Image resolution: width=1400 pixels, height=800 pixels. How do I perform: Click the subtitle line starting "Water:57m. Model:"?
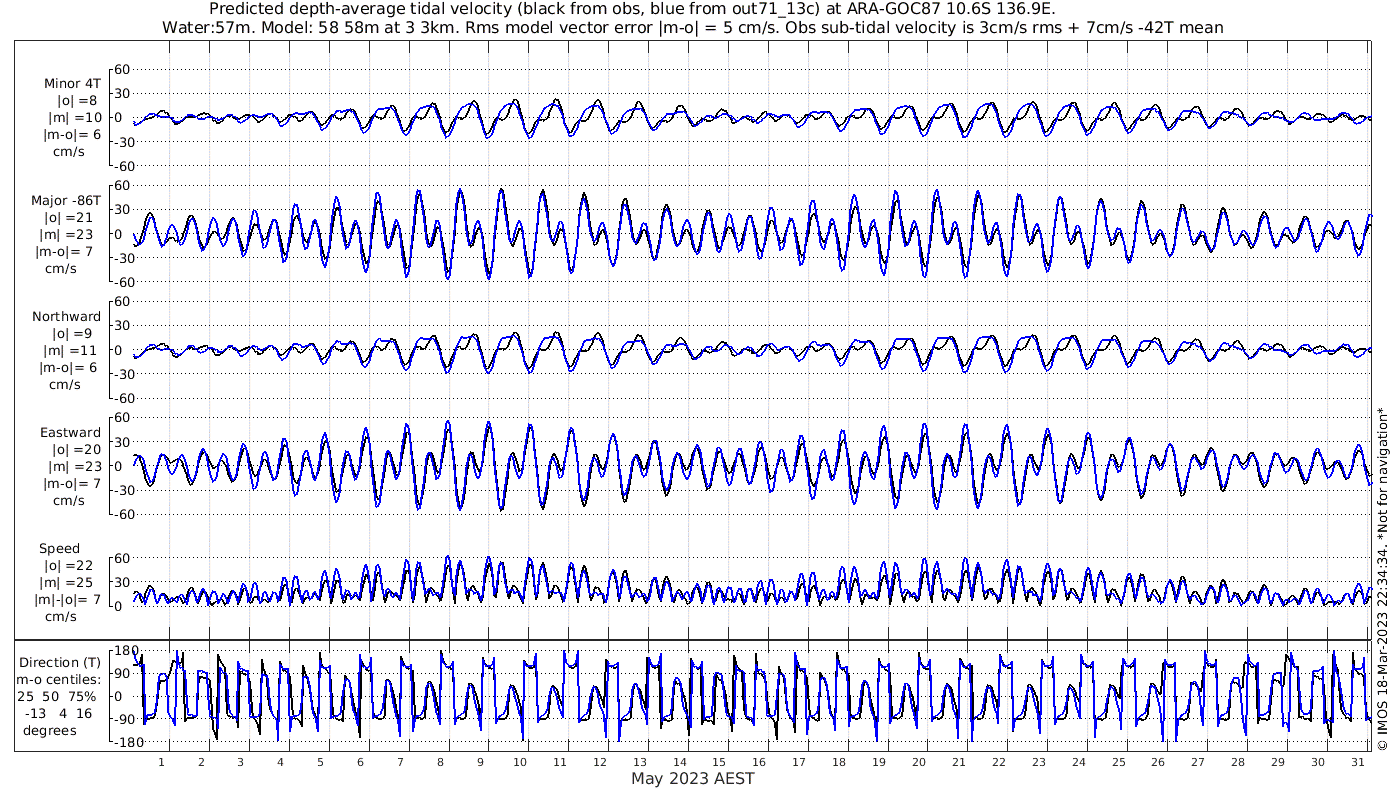[x=692, y=27]
